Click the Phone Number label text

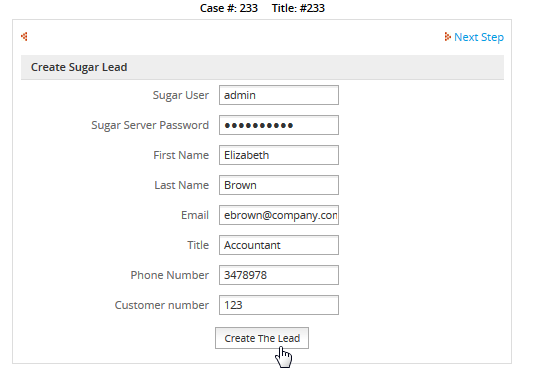[x=170, y=275]
